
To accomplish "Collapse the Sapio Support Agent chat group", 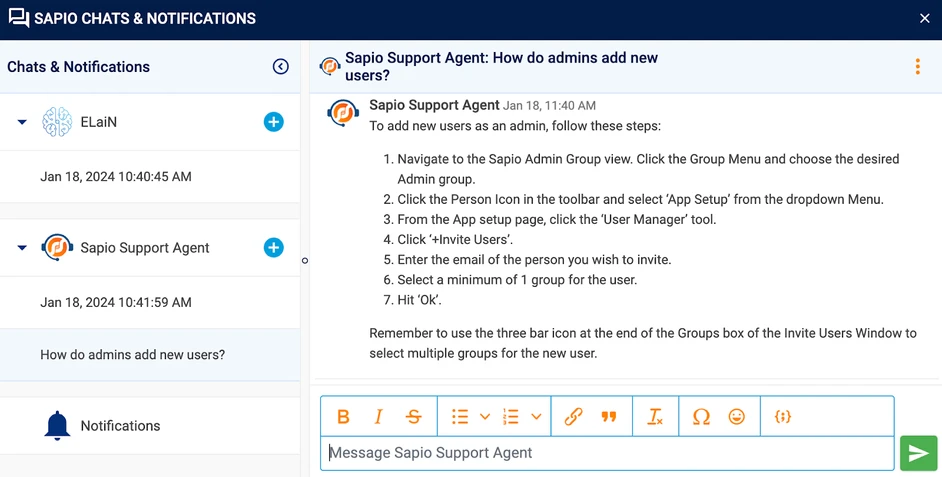I will coord(22,248).
